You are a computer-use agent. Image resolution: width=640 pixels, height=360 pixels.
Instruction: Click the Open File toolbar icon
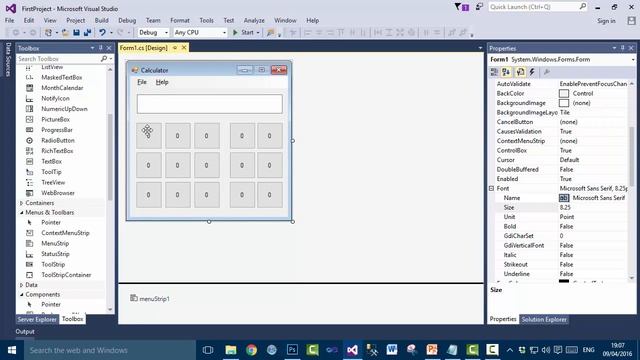[65, 33]
